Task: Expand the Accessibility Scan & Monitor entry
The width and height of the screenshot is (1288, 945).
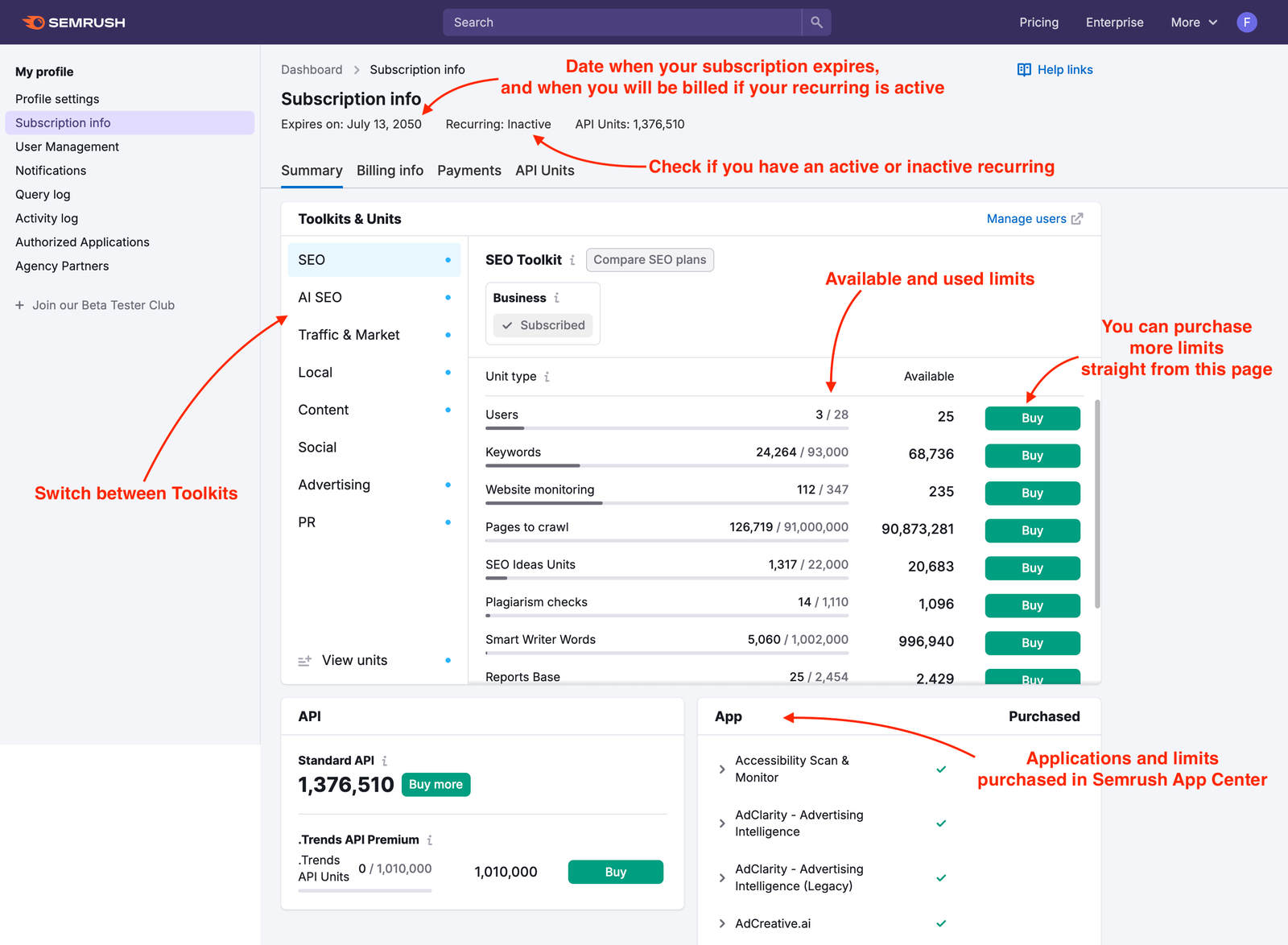Action: tap(721, 769)
